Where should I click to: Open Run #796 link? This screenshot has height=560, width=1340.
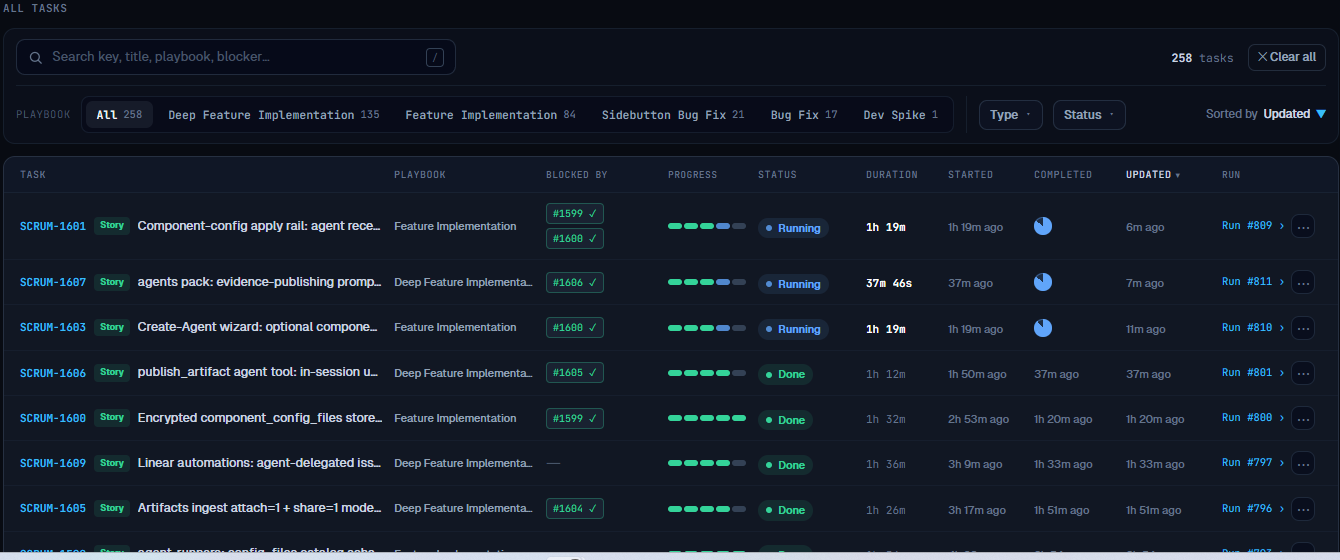(1253, 508)
